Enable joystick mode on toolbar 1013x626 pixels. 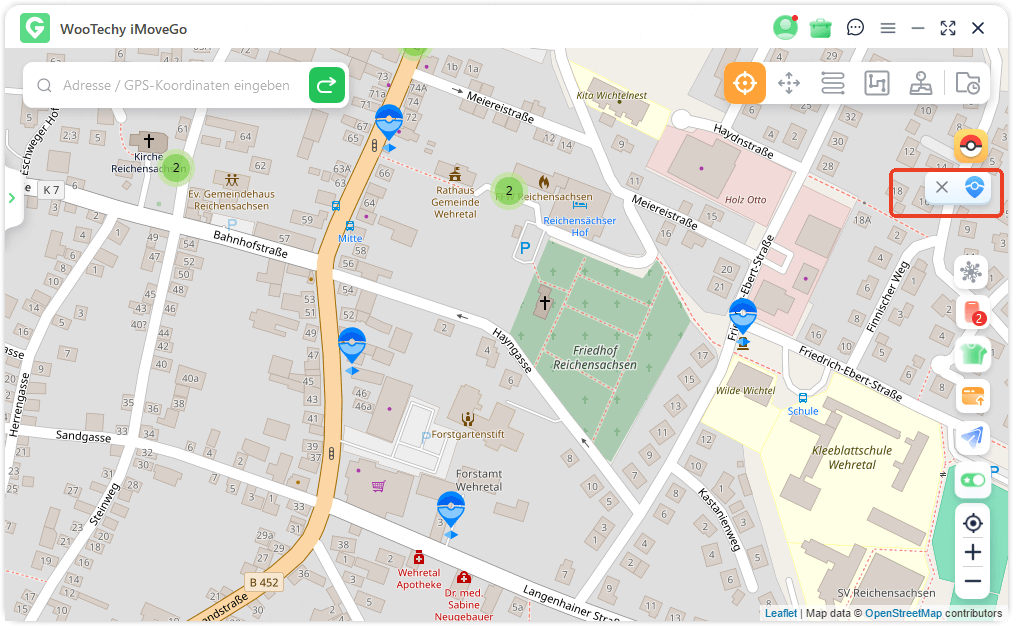click(x=921, y=83)
